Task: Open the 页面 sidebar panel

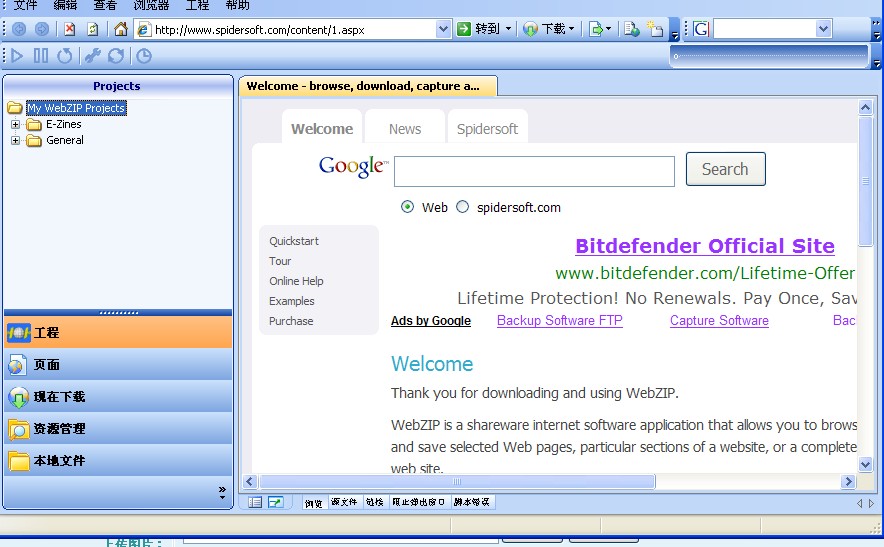Action: tap(118, 364)
